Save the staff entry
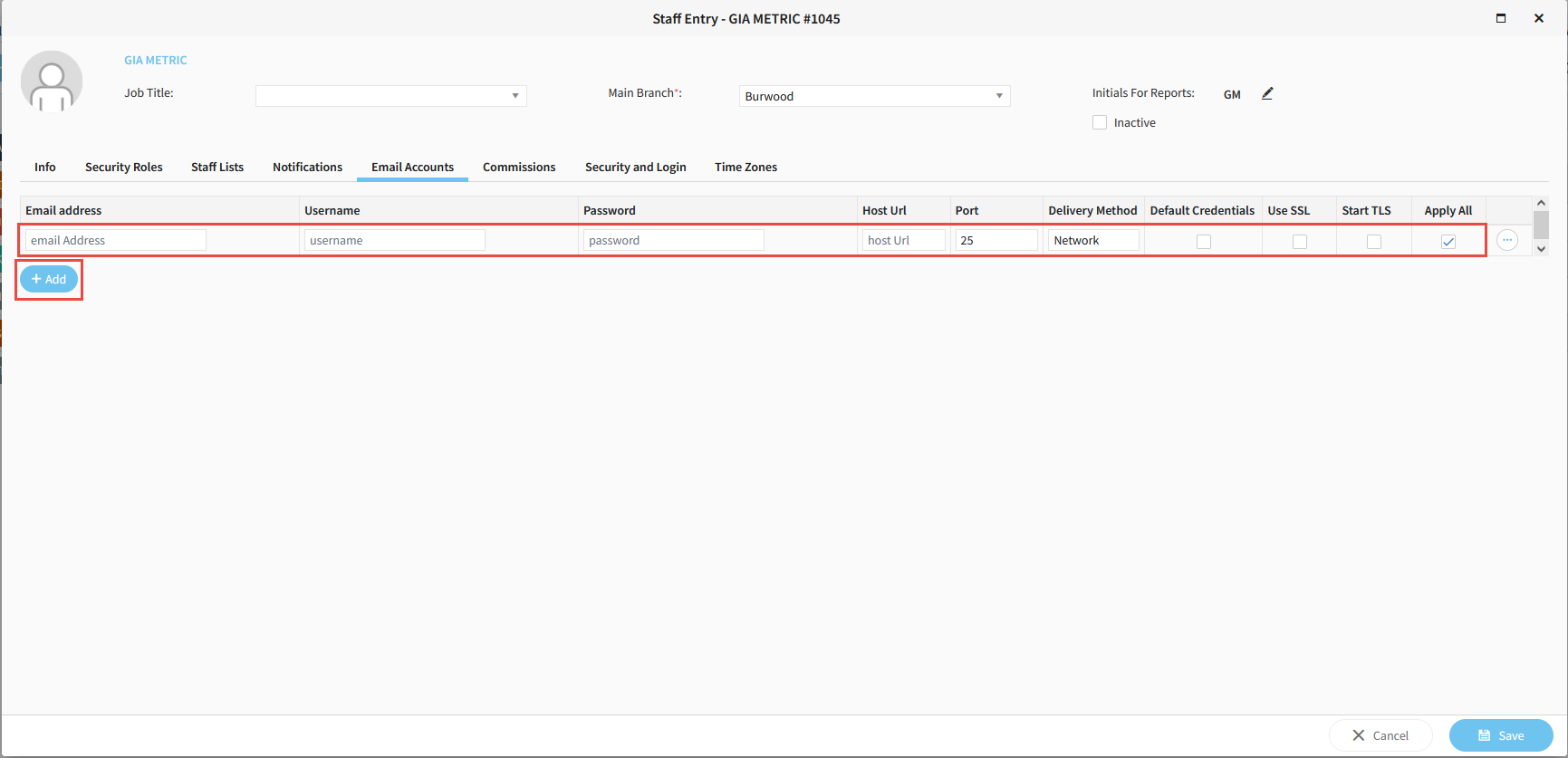Screen dimensions: 1568x758 click(x=1500, y=735)
